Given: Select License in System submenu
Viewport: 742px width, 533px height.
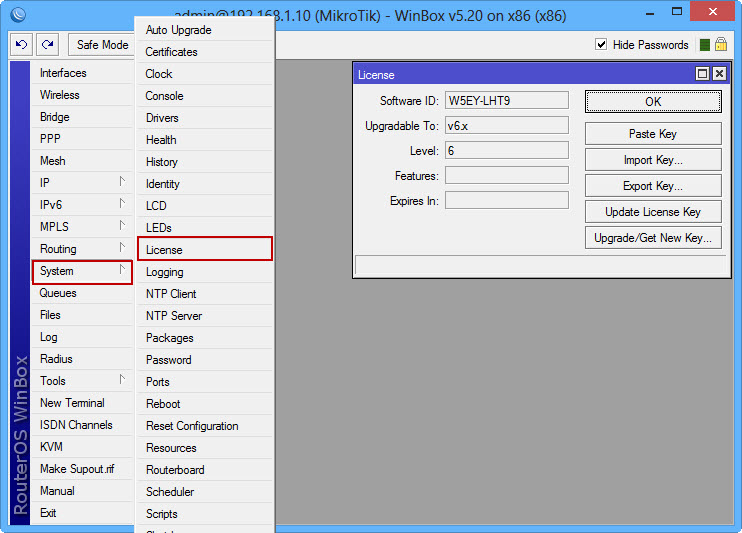Looking at the screenshot, I should point(205,249).
